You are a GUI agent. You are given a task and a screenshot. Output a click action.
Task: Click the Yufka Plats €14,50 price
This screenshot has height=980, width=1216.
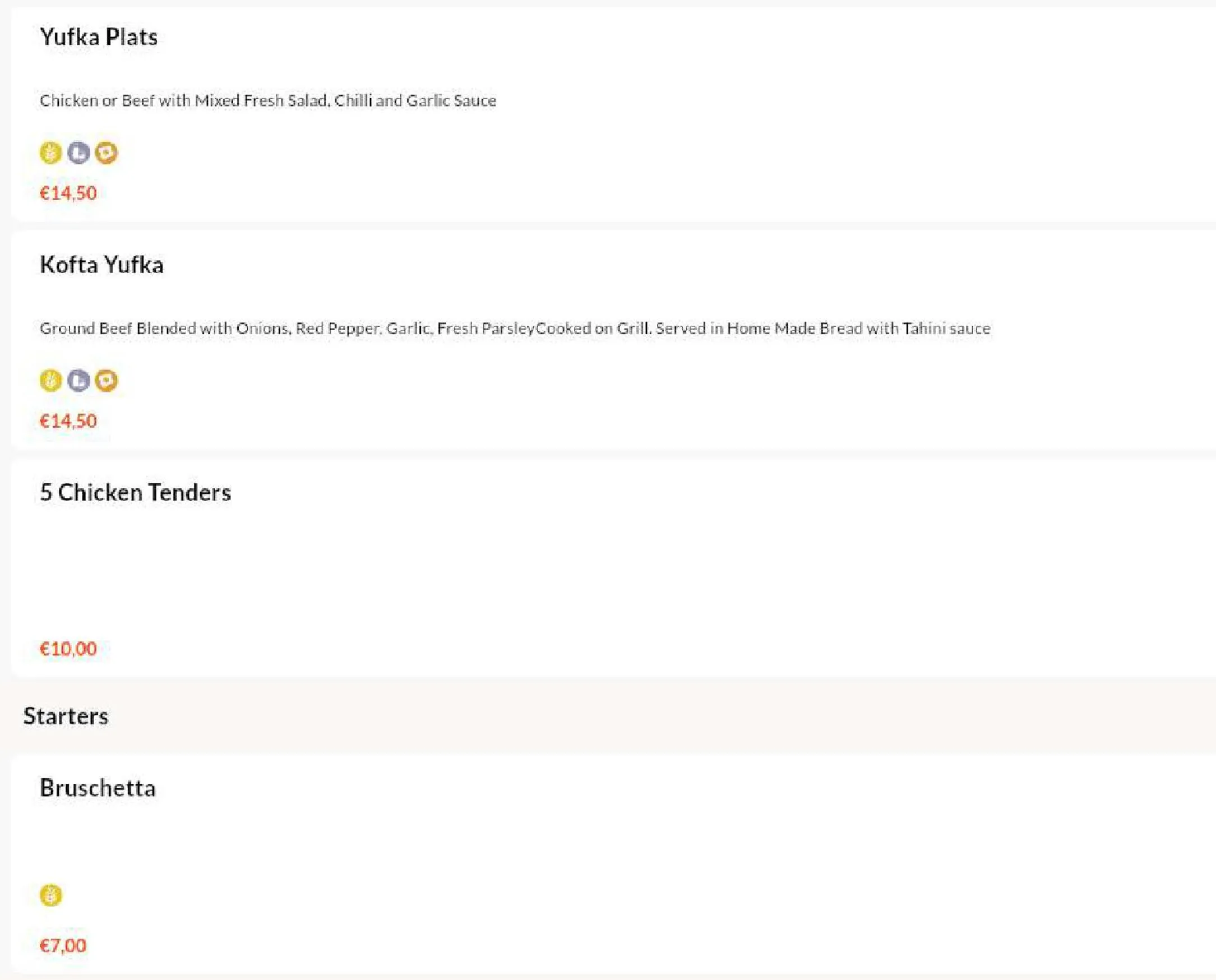(x=68, y=193)
